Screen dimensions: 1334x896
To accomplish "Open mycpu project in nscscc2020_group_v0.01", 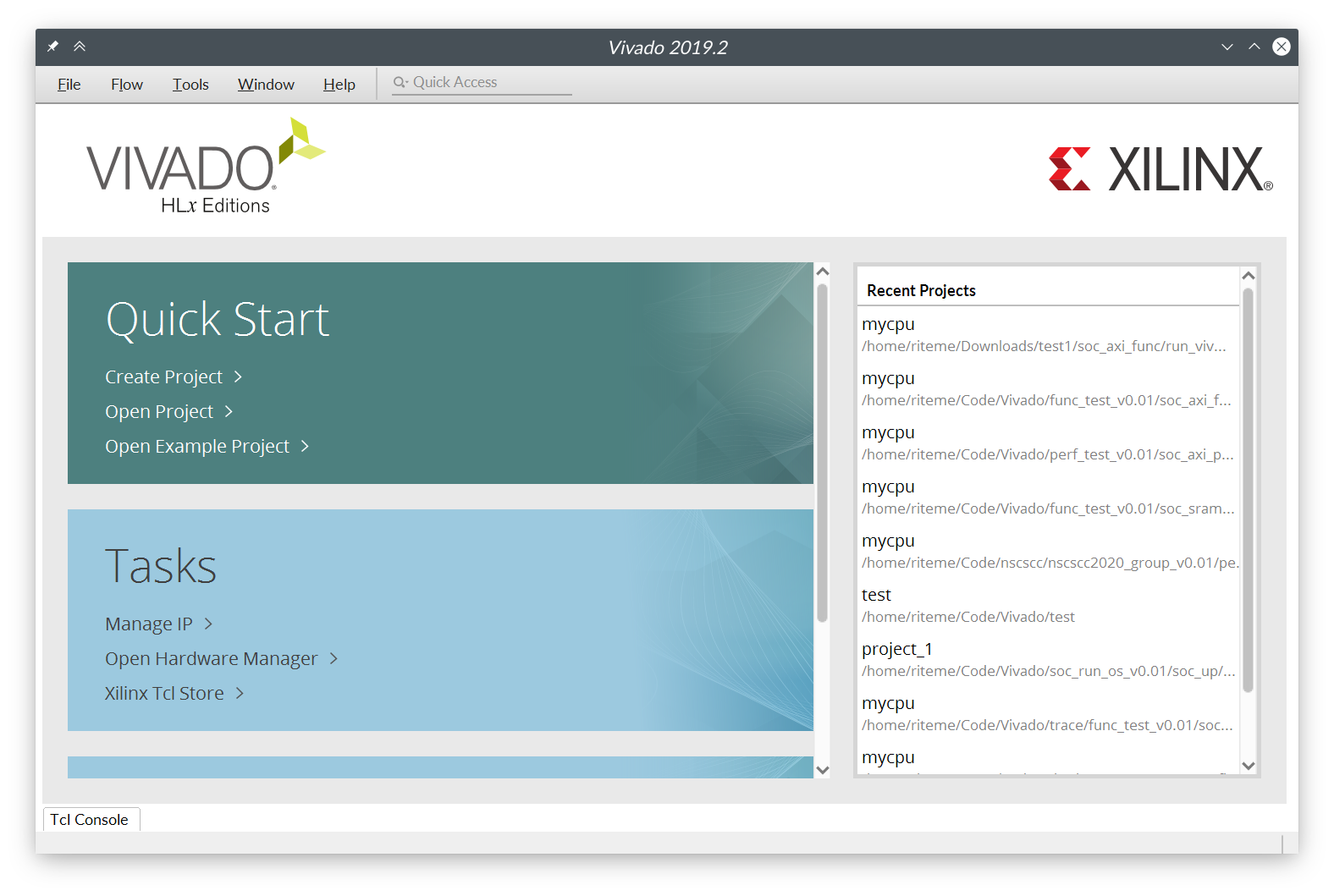I will [1048, 552].
